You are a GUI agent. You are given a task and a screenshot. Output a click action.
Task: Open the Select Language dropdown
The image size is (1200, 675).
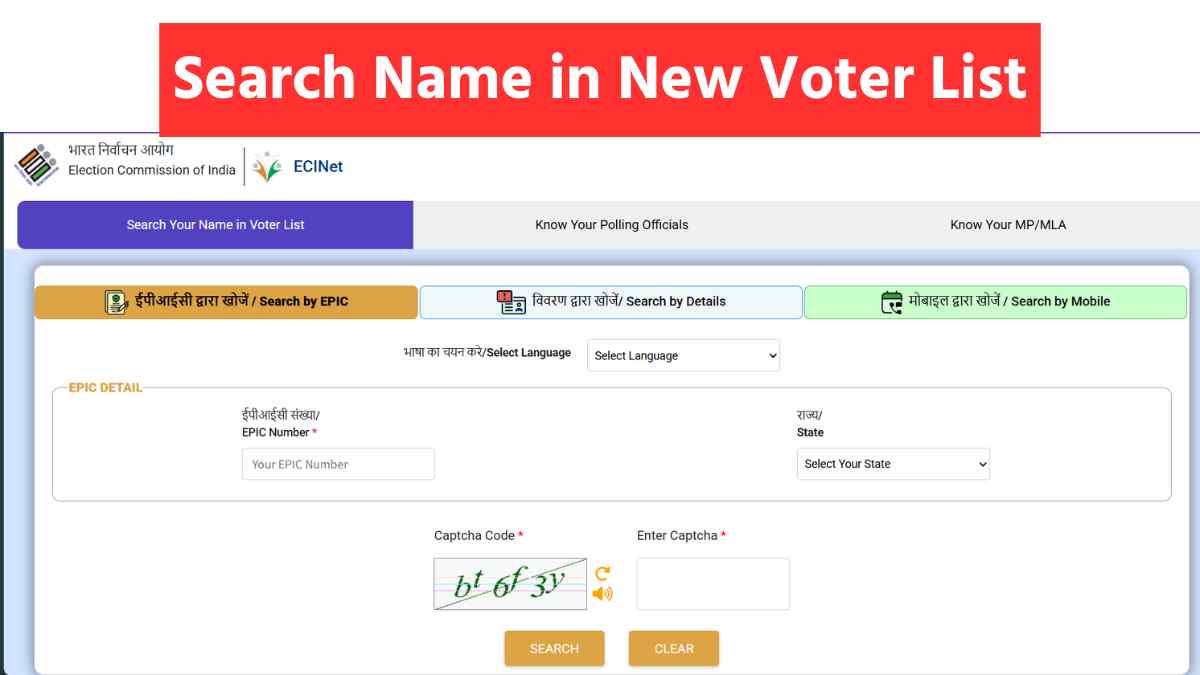click(x=683, y=355)
